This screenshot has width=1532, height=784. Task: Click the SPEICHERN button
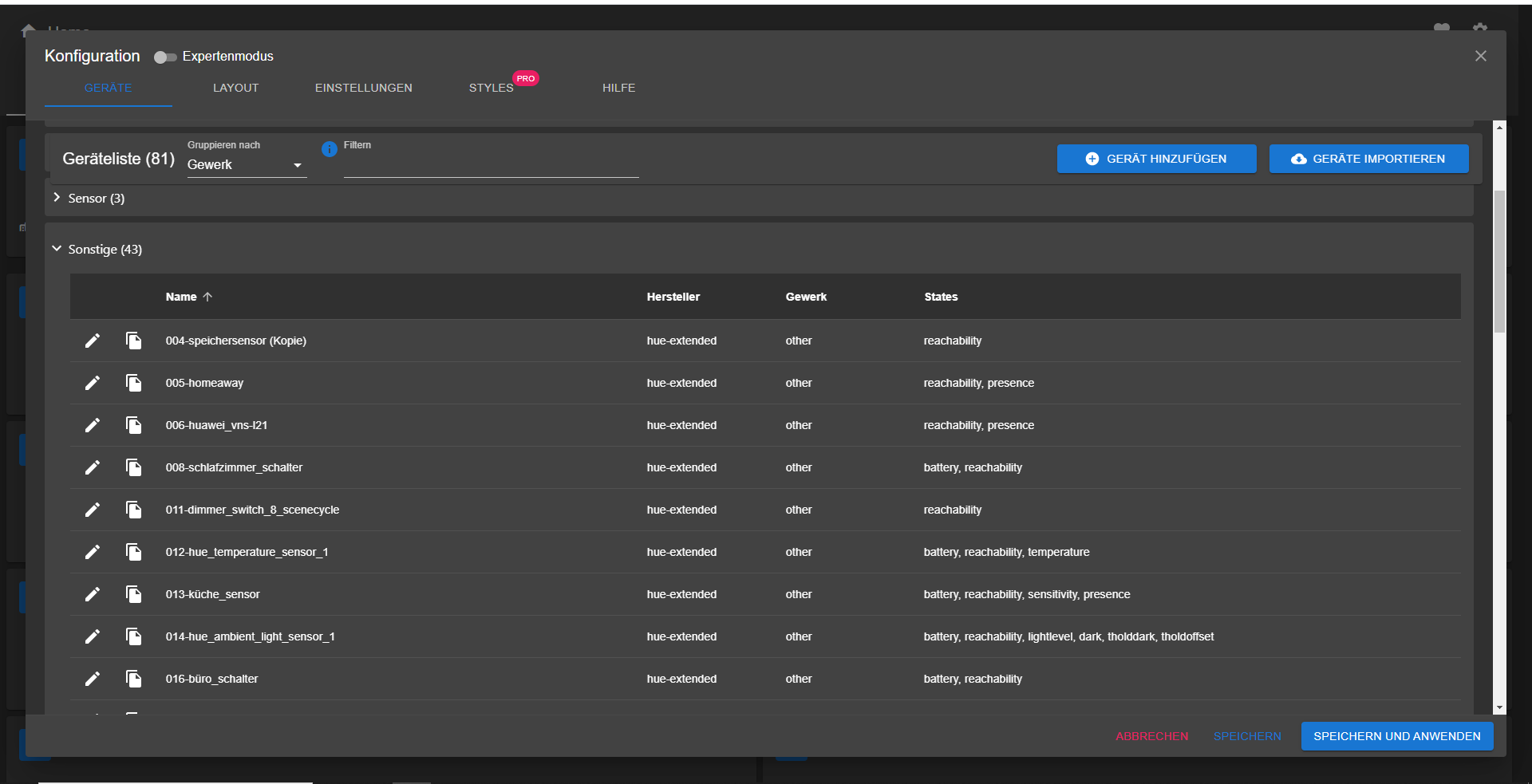click(x=1247, y=736)
